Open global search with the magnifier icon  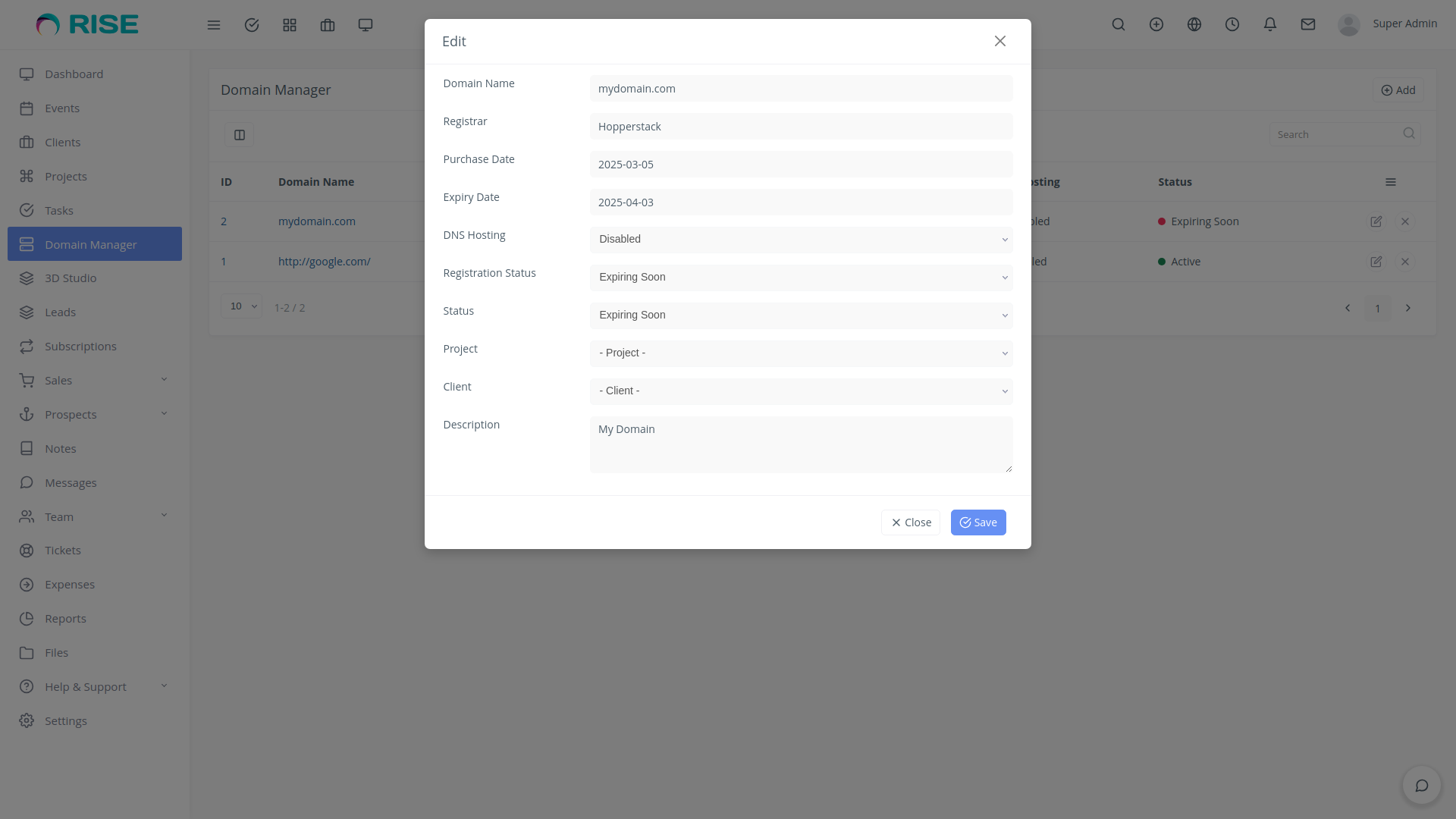click(x=1119, y=24)
